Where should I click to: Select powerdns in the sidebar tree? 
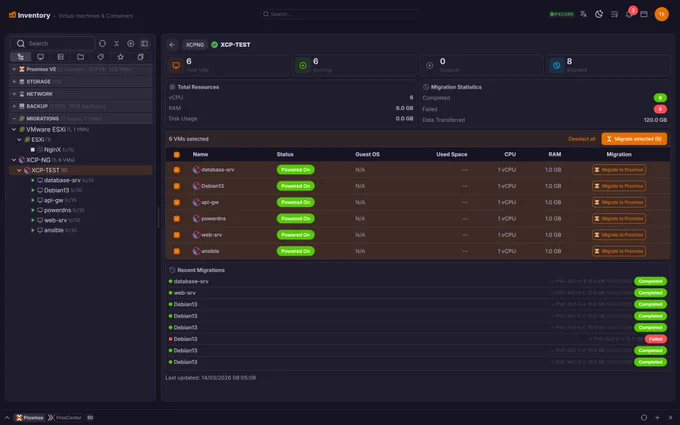coord(57,210)
